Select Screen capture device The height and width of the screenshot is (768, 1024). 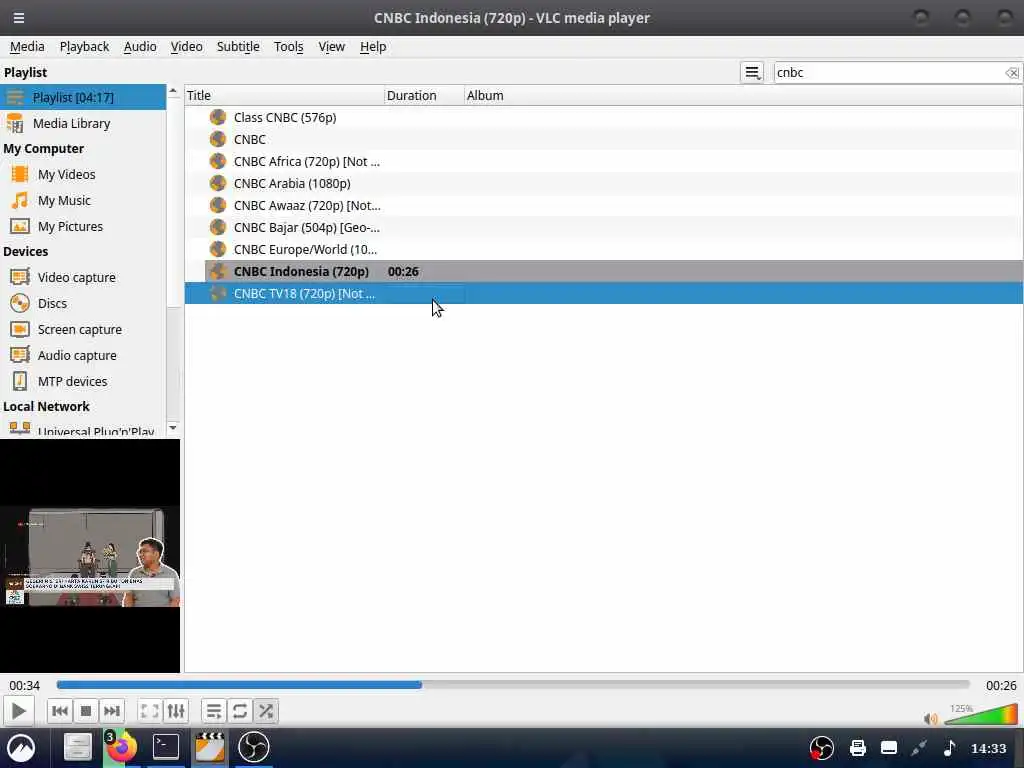[x=83, y=330]
